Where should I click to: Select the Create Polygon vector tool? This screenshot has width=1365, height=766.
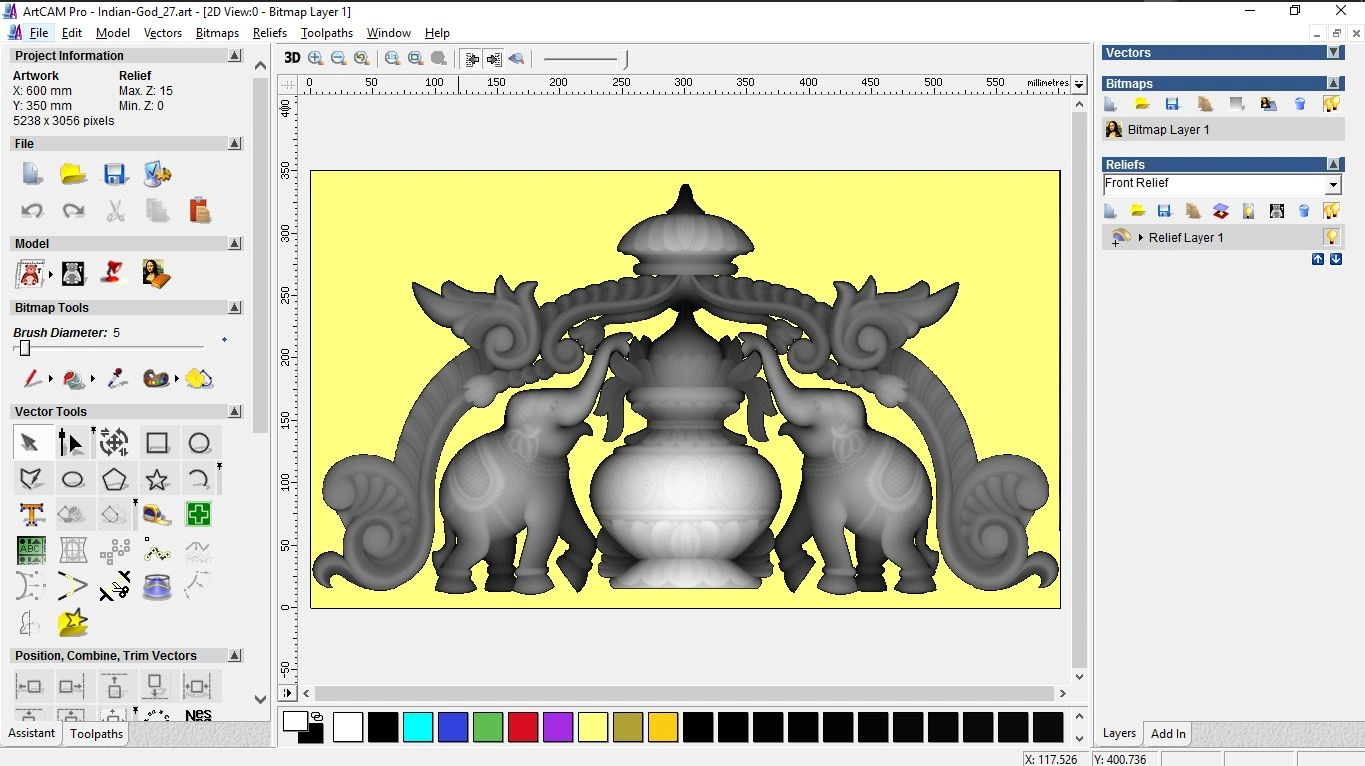(x=114, y=479)
